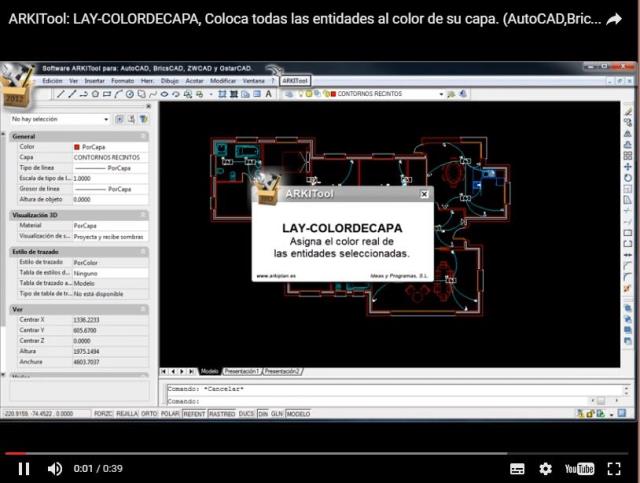
Task: Toggle REFENT object snap
Action: coord(194,414)
